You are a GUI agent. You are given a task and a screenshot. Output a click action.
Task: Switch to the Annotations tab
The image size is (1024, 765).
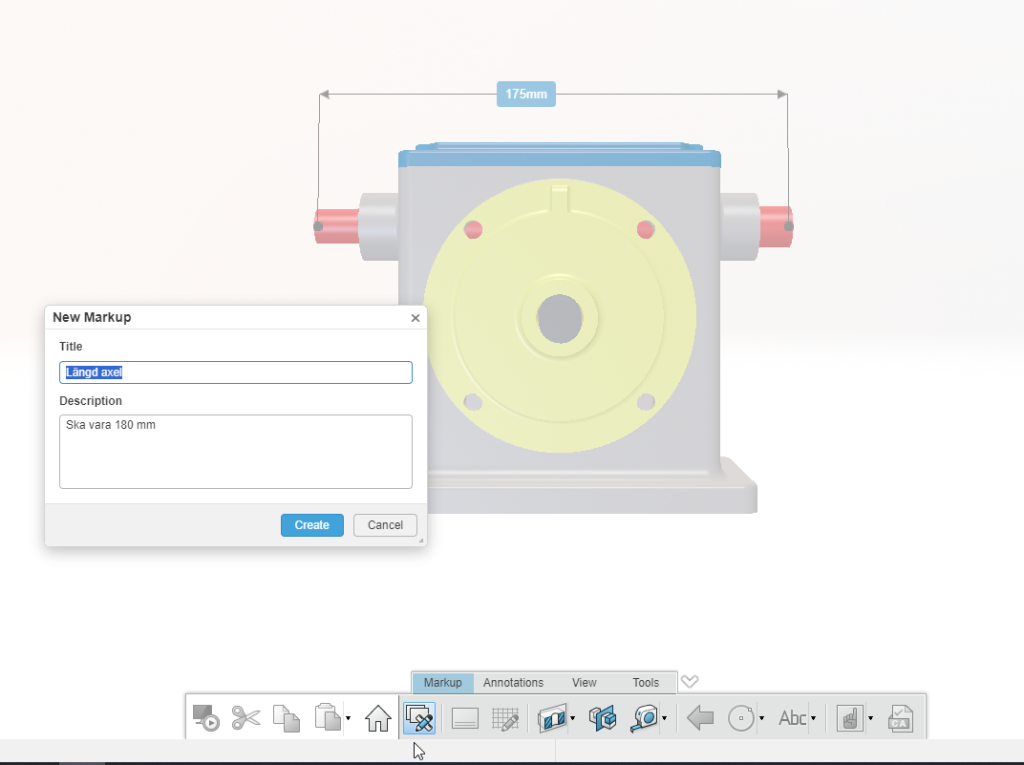(x=513, y=682)
